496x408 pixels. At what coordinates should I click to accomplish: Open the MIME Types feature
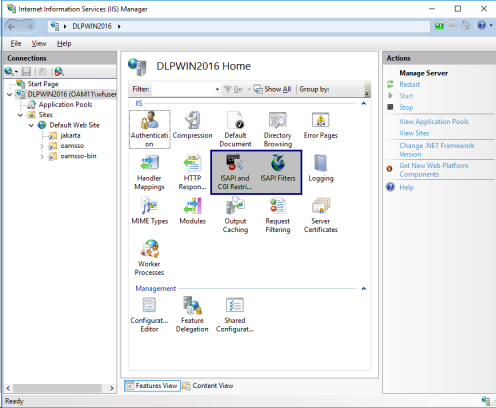[150, 211]
